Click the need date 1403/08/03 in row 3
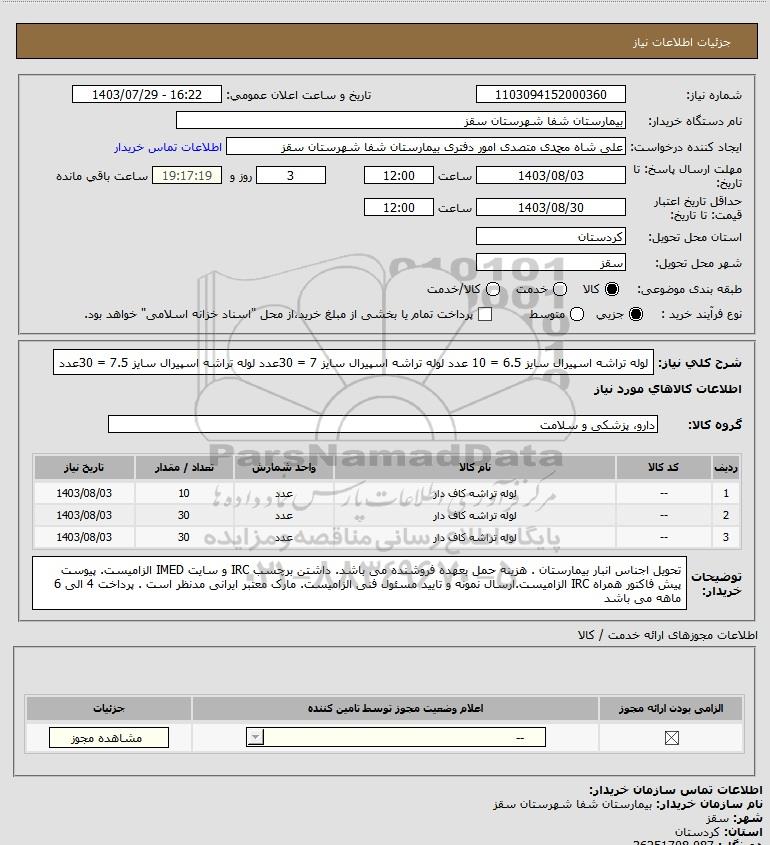The height and width of the screenshot is (845, 770). coord(84,538)
